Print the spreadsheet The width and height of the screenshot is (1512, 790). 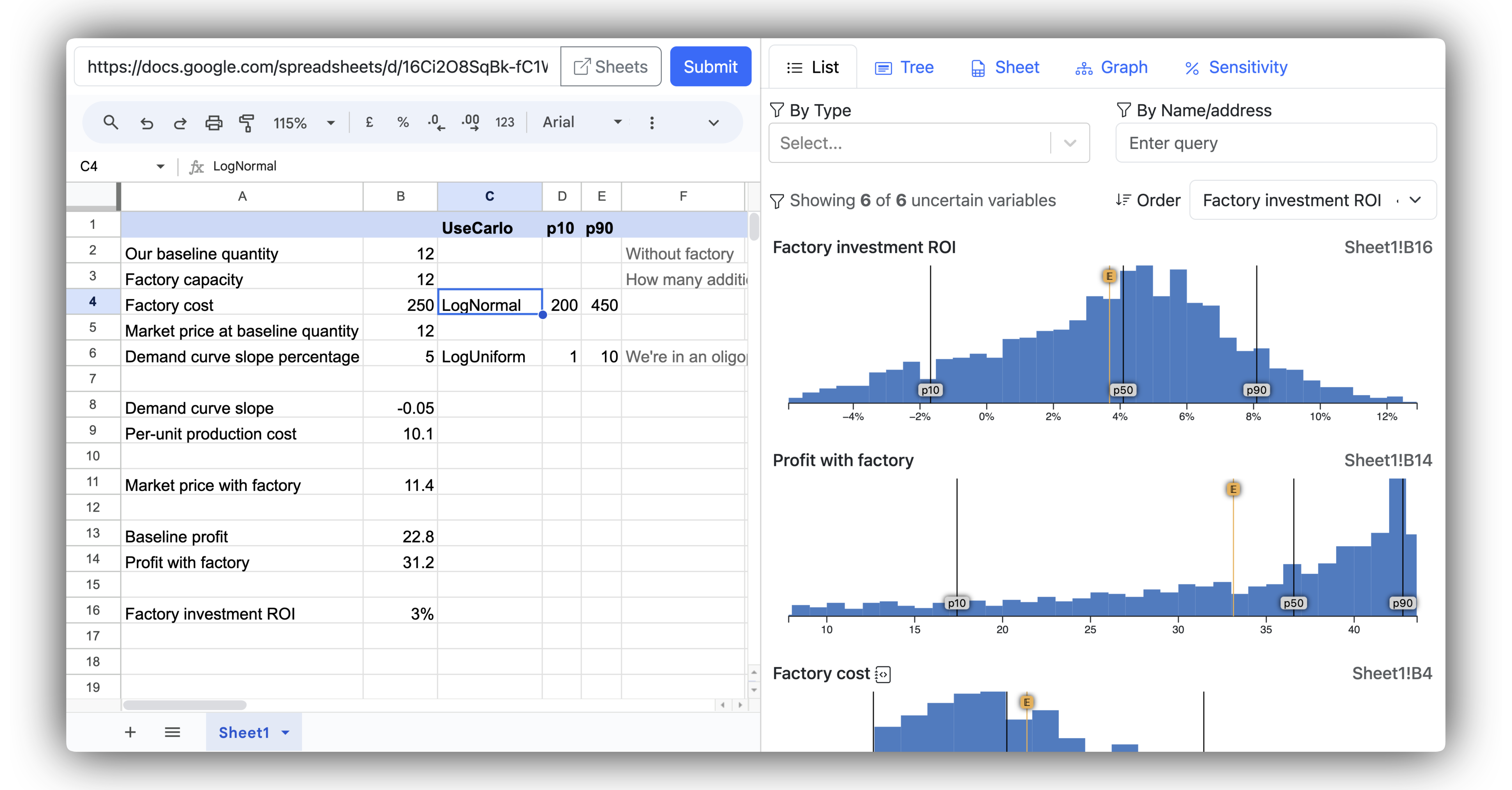(x=214, y=123)
